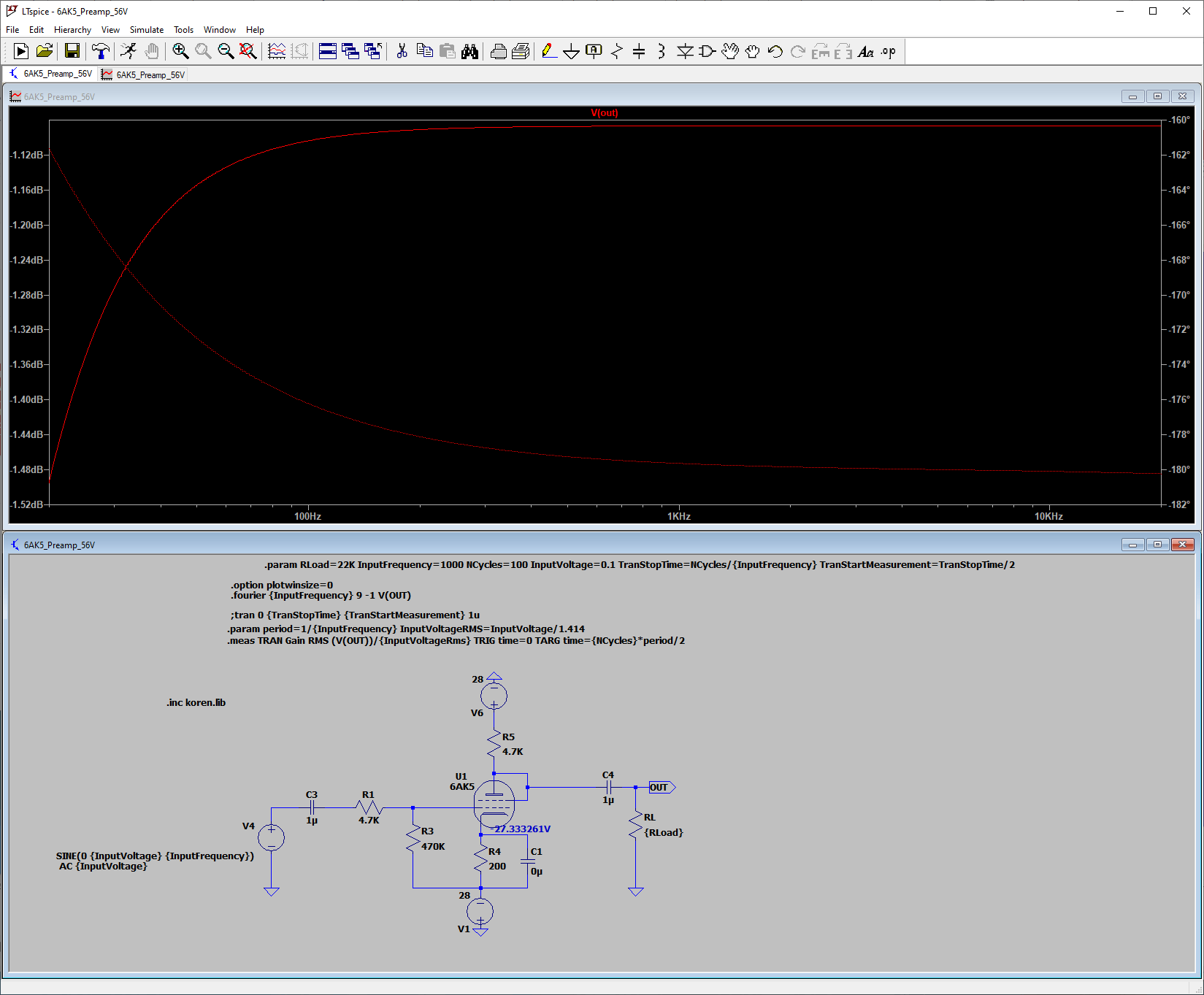Place a Diode from the toolbar

click(685, 51)
